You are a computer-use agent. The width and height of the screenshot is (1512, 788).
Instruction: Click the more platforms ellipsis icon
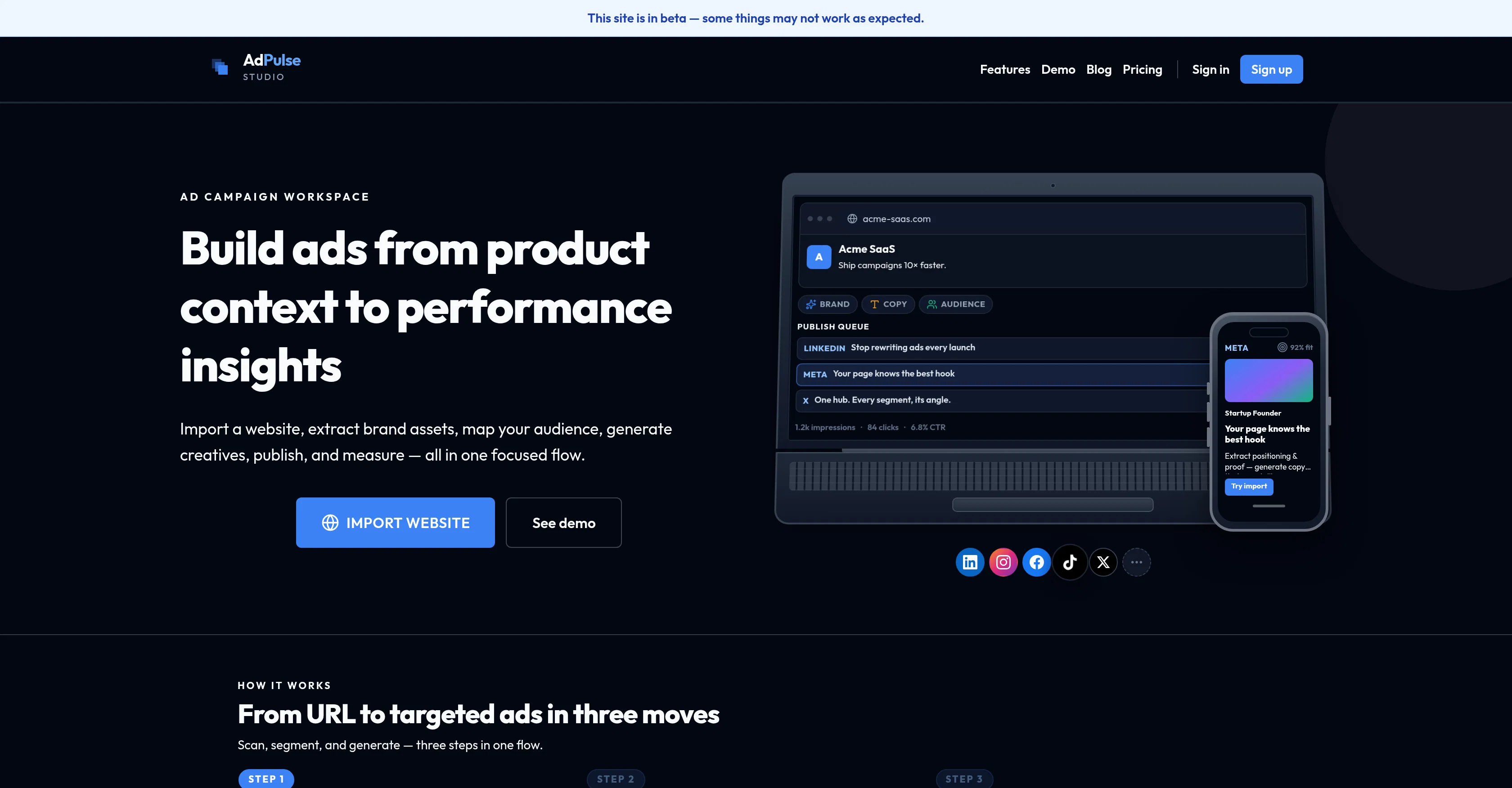point(1136,562)
